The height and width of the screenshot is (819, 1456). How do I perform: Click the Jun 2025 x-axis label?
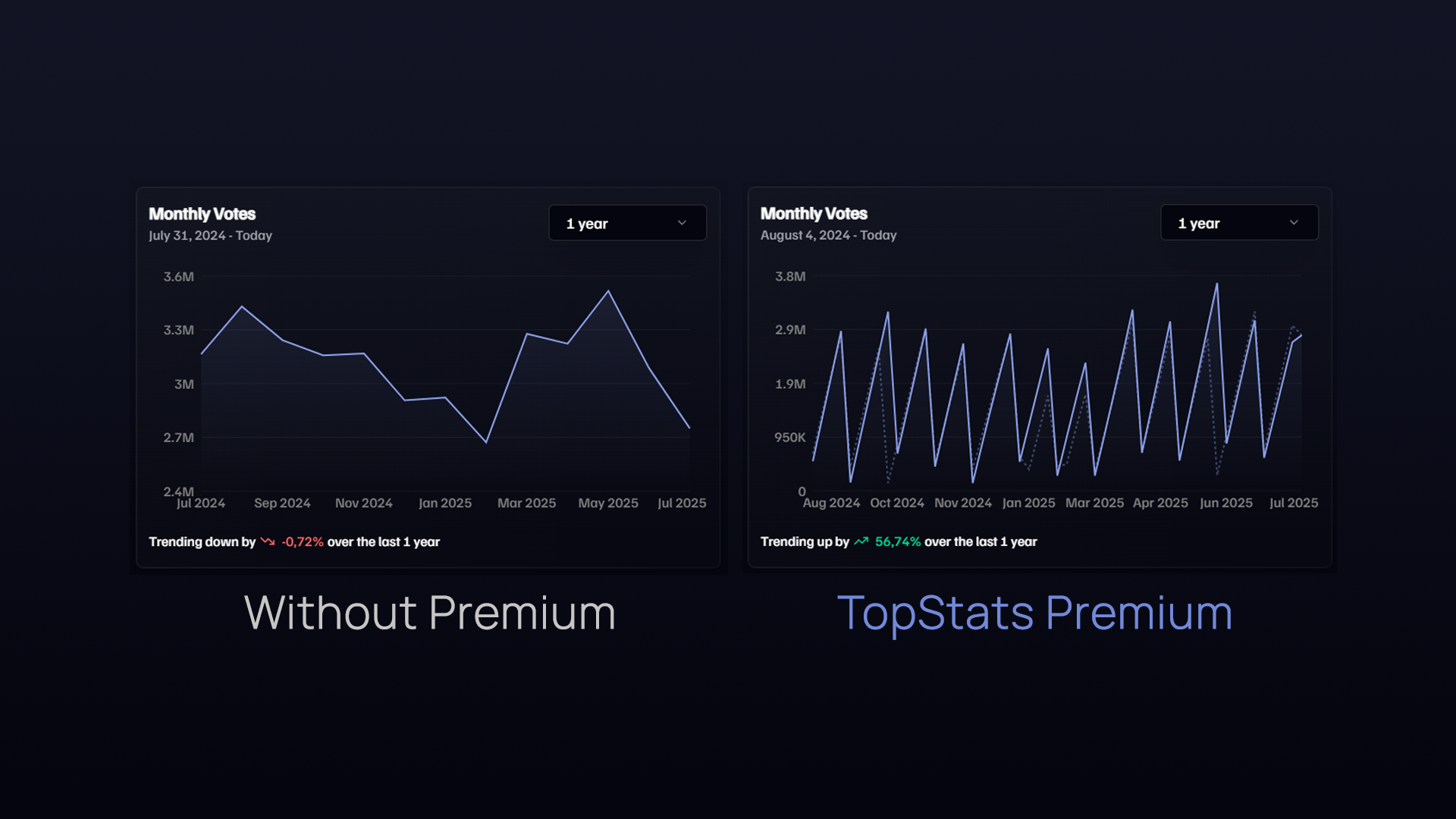1226,503
